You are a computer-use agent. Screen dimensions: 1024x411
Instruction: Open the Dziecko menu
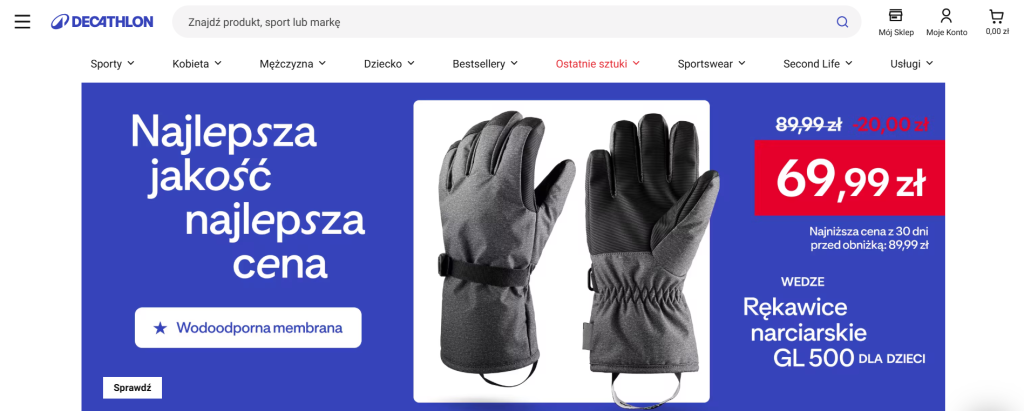[389, 64]
